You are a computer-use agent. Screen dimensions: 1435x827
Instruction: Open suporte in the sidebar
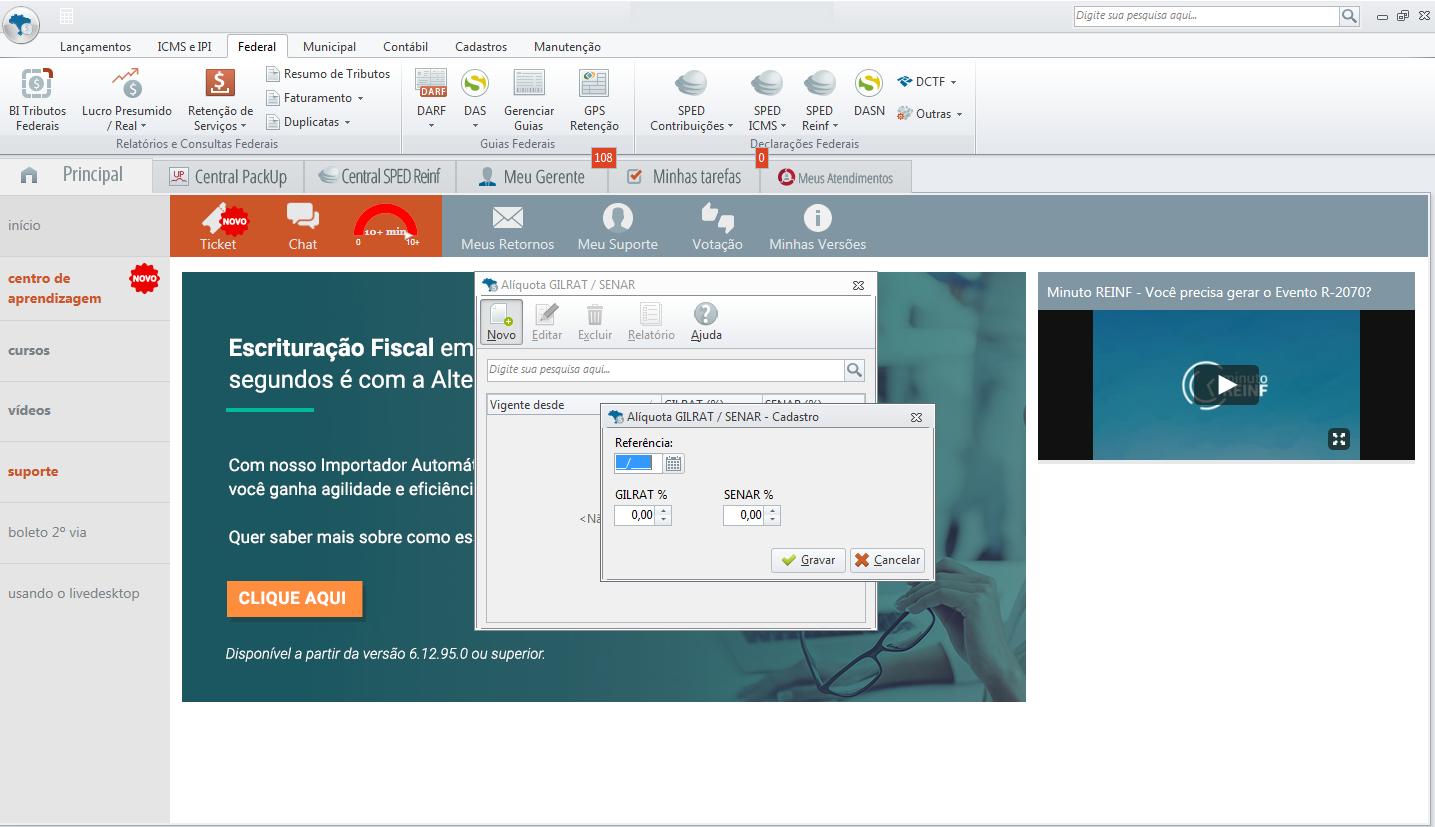[x=33, y=471]
